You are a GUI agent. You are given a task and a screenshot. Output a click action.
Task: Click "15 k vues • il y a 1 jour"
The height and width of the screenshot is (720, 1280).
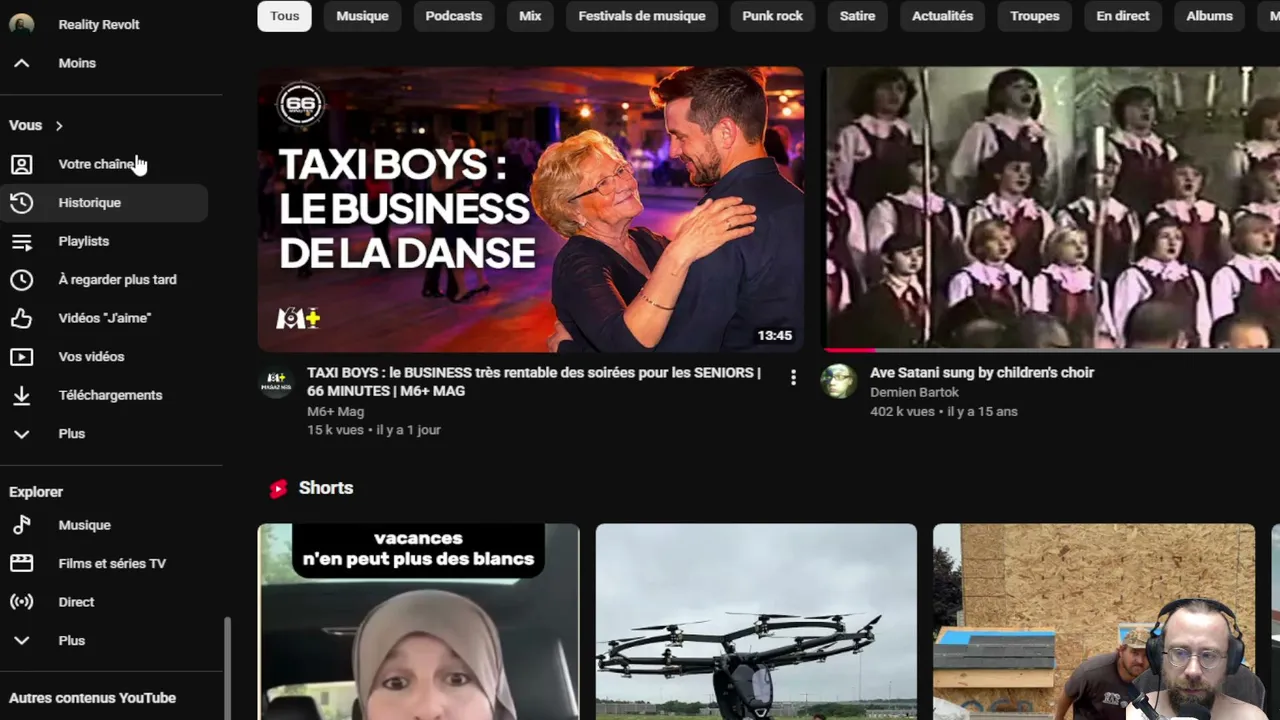coord(374,430)
